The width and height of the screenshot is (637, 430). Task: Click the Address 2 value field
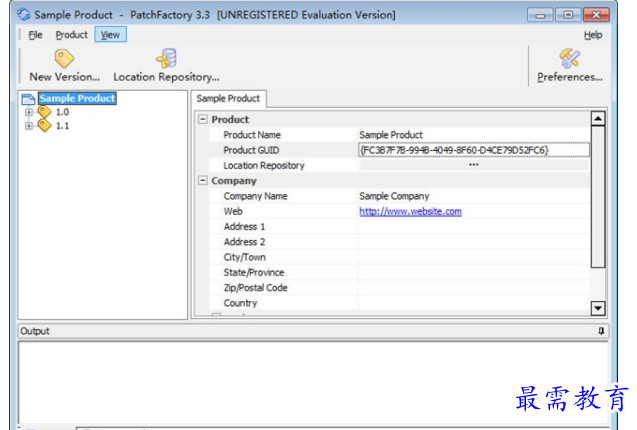point(474,242)
